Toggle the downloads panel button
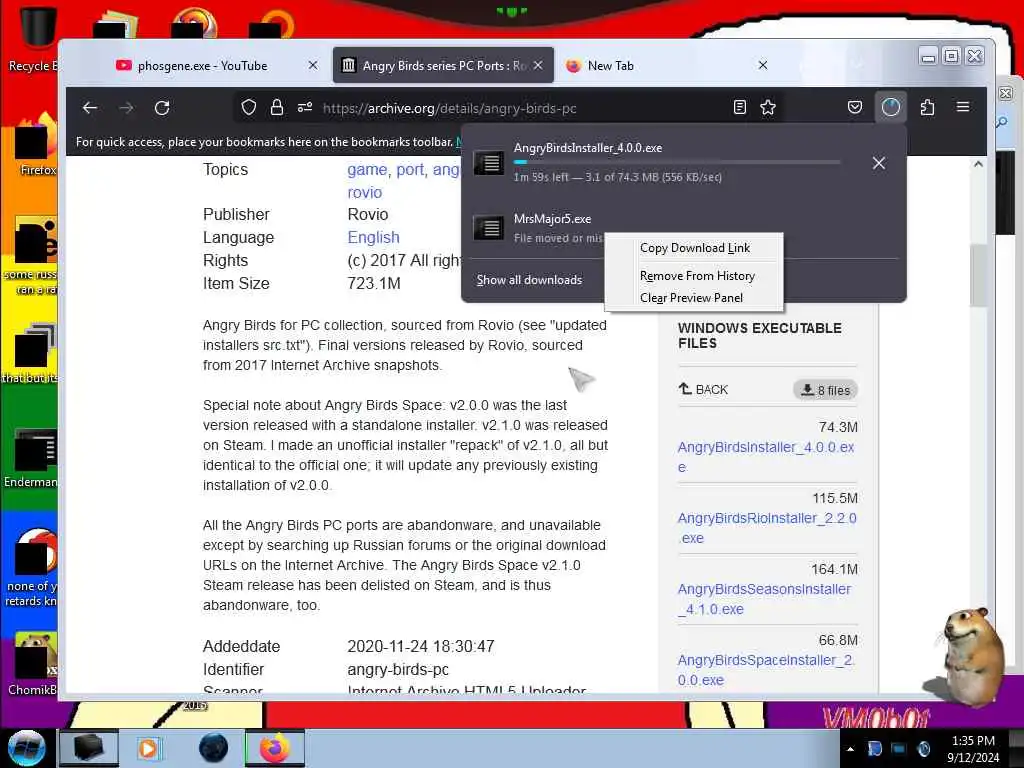The image size is (1024, 768). (891, 107)
